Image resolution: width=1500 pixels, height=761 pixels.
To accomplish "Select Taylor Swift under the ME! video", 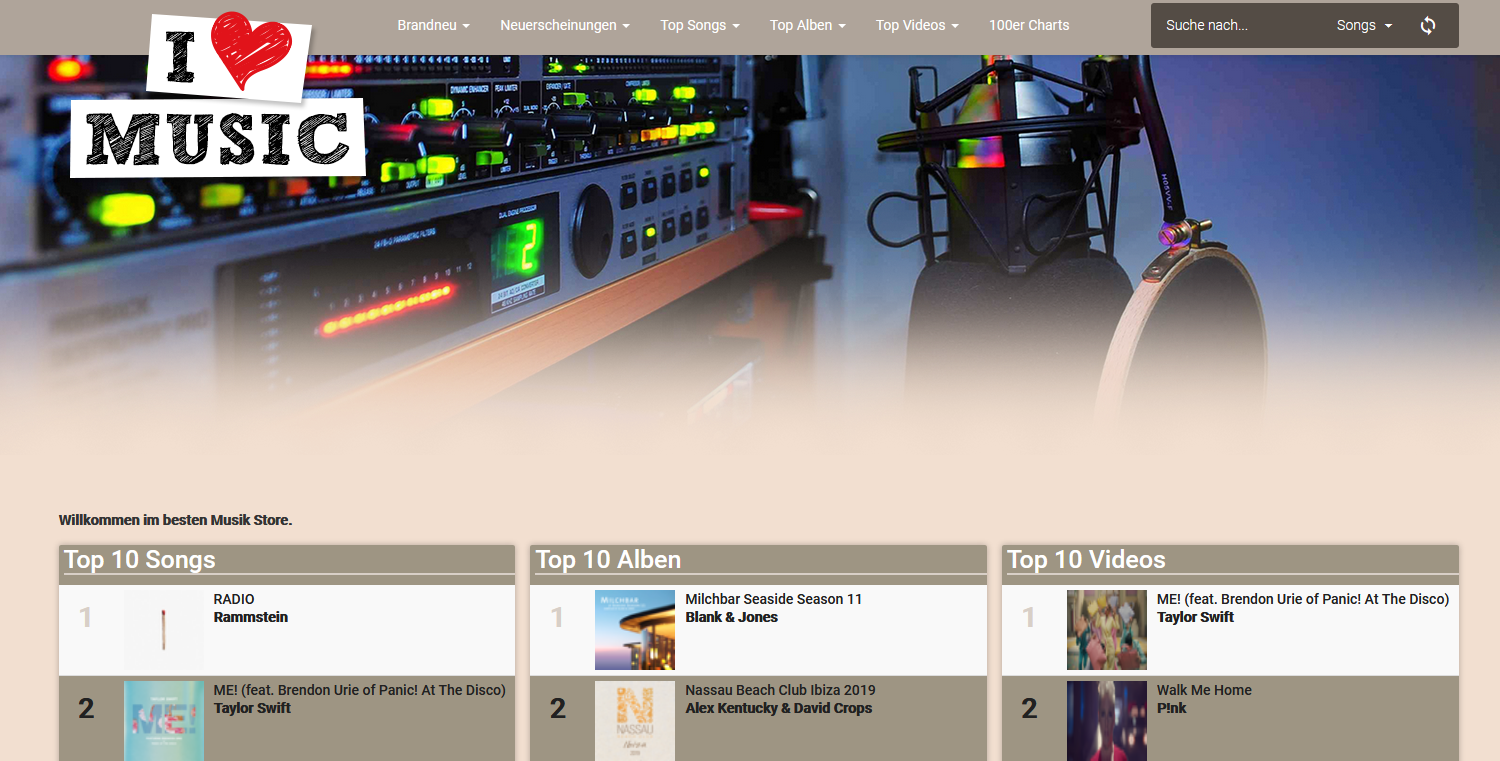I will pyautogui.click(x=1195, y=617).
